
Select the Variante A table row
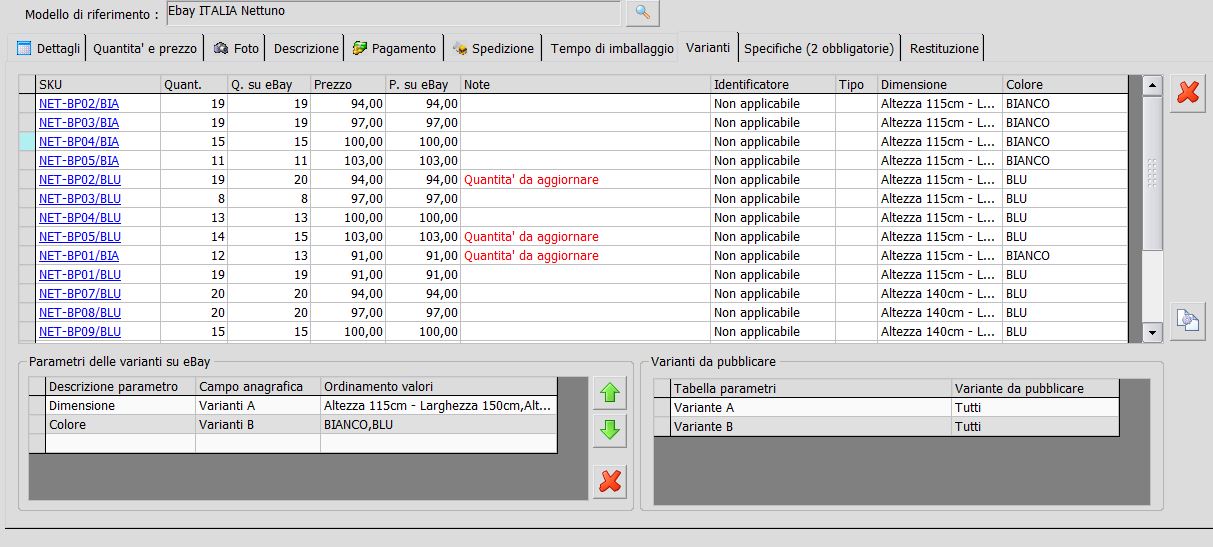pyautogui.click(x=886, y=407)
